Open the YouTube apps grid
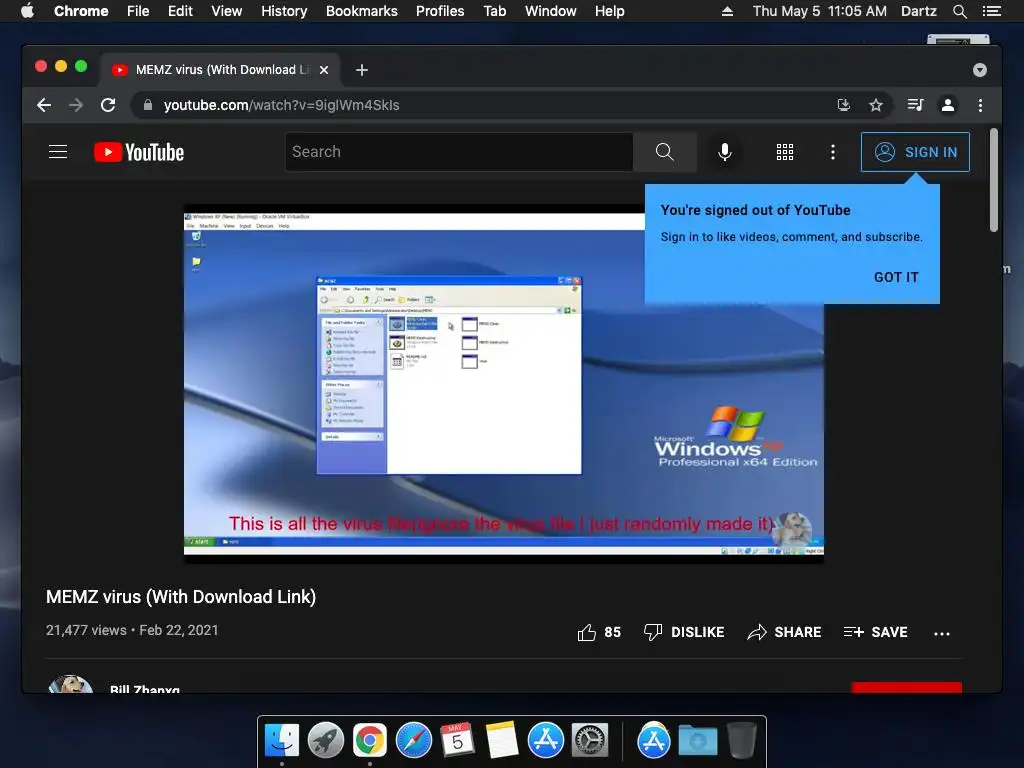Image resolution: width=1024 pixels, height=768 pixels. (x=784, y=152)
